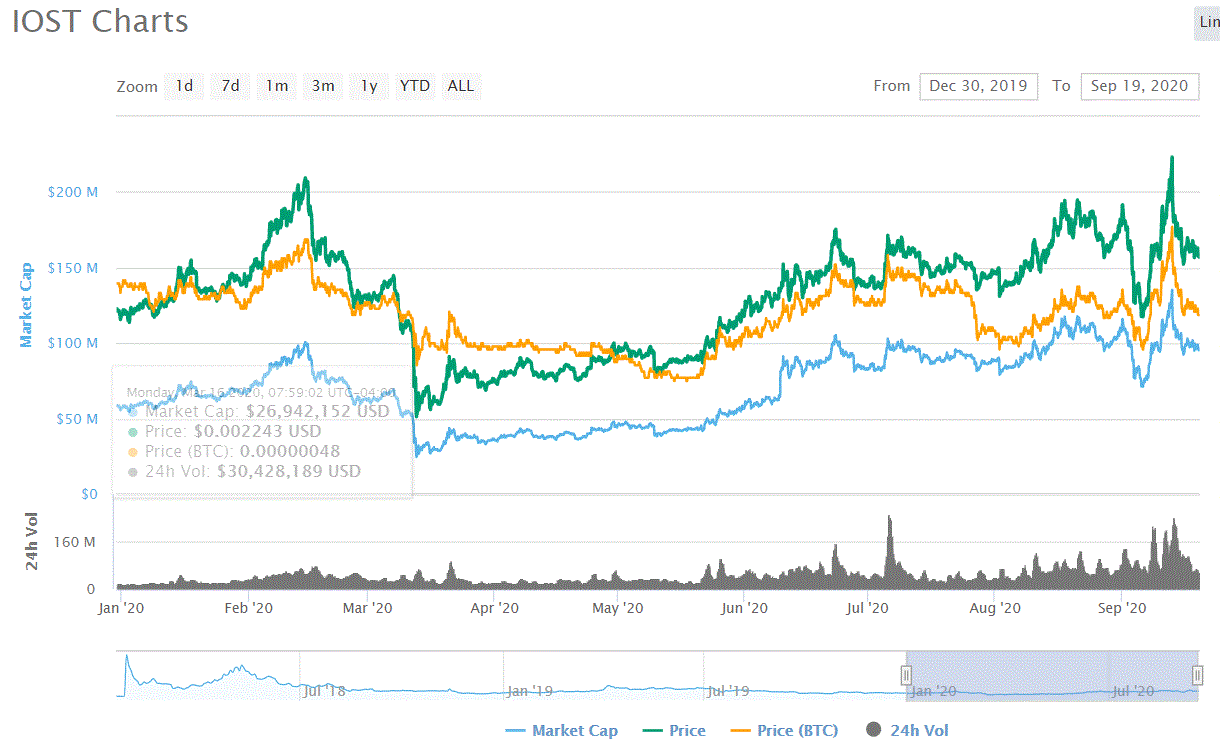Click the $200 M axis label
This screenshot has width=1220, height=747.
(x=72, y=191)
